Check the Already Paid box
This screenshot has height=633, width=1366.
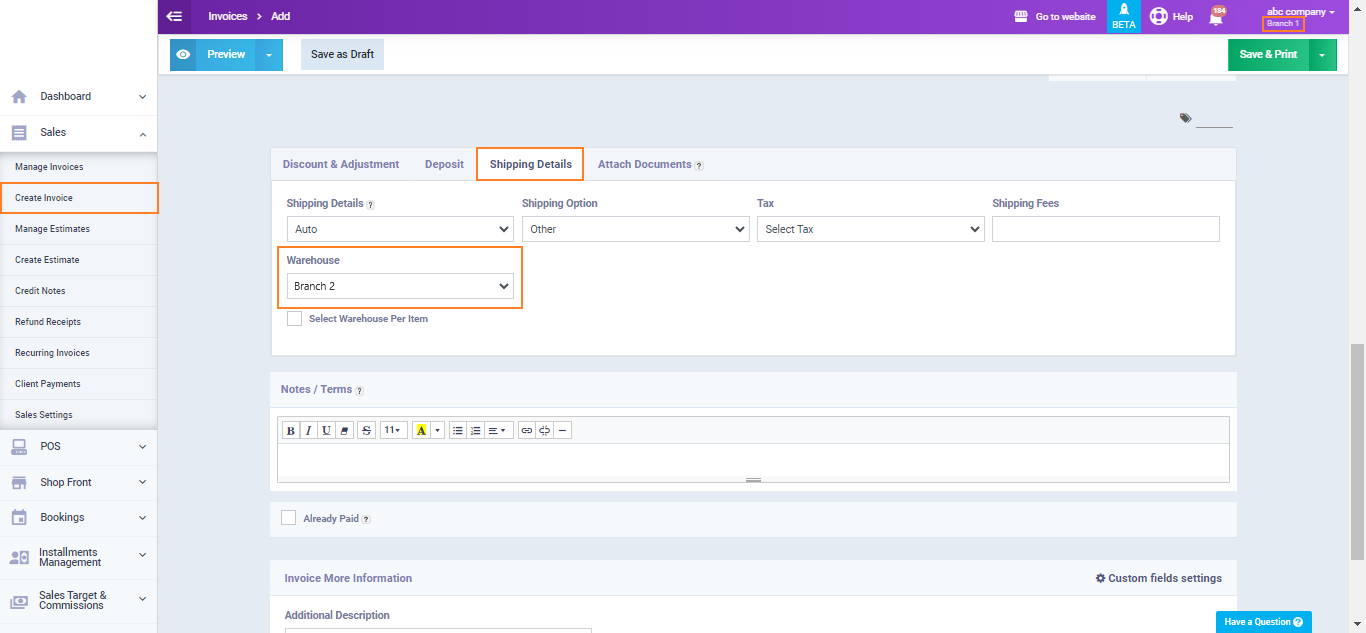(x=289, y=518)
